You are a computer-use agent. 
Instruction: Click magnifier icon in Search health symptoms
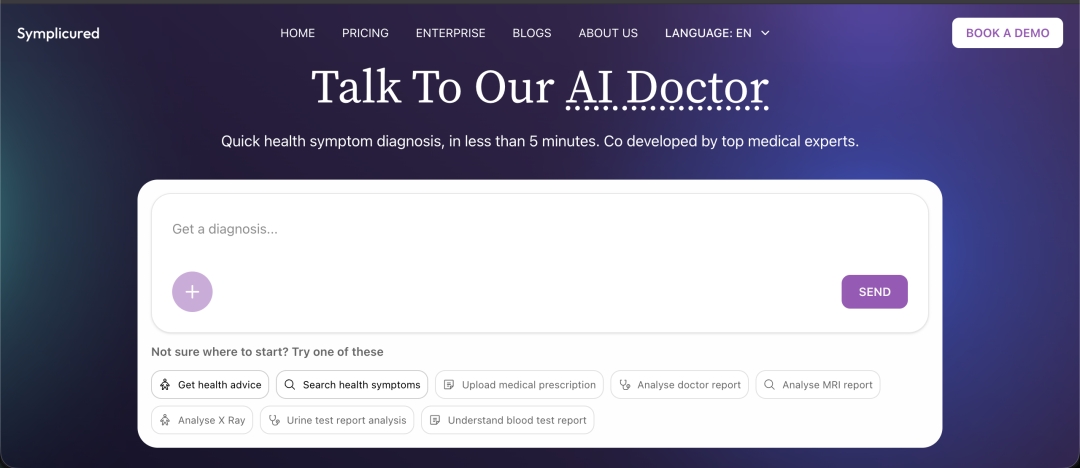(x=289, y=385)
